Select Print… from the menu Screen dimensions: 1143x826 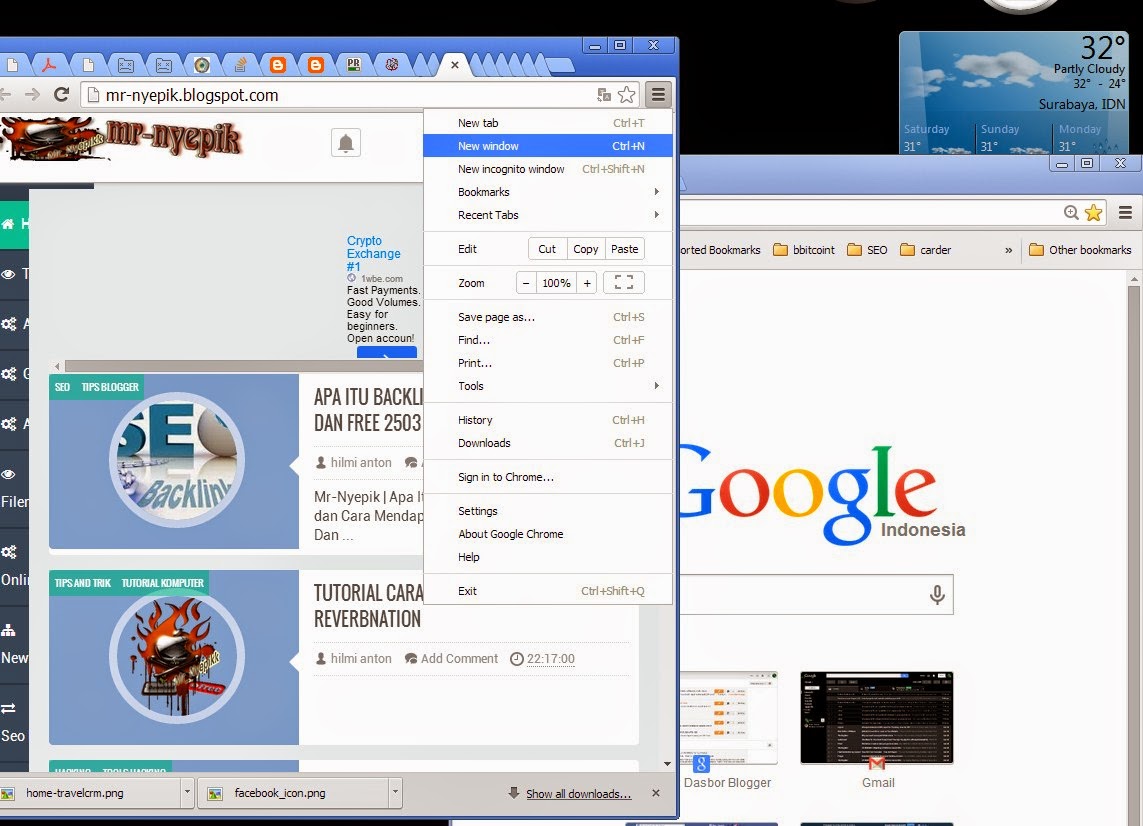(547, 363)
